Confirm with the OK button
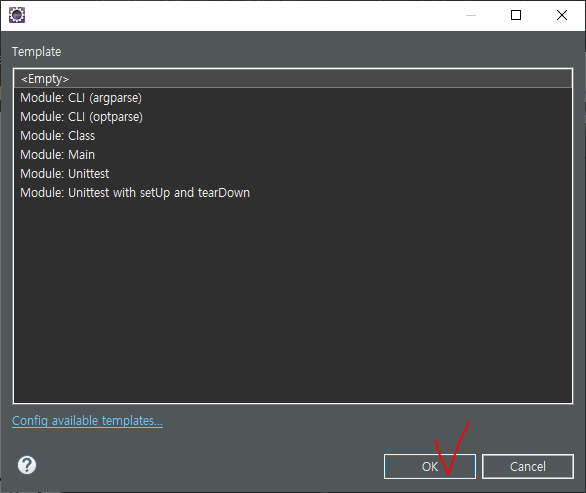The image size is (586, 493). 430,466
